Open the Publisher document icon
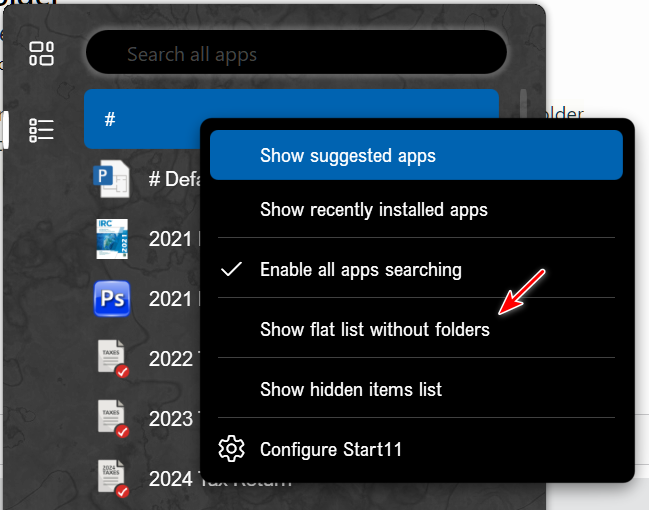Screen dimensions: 649x510 coord(111,179)
